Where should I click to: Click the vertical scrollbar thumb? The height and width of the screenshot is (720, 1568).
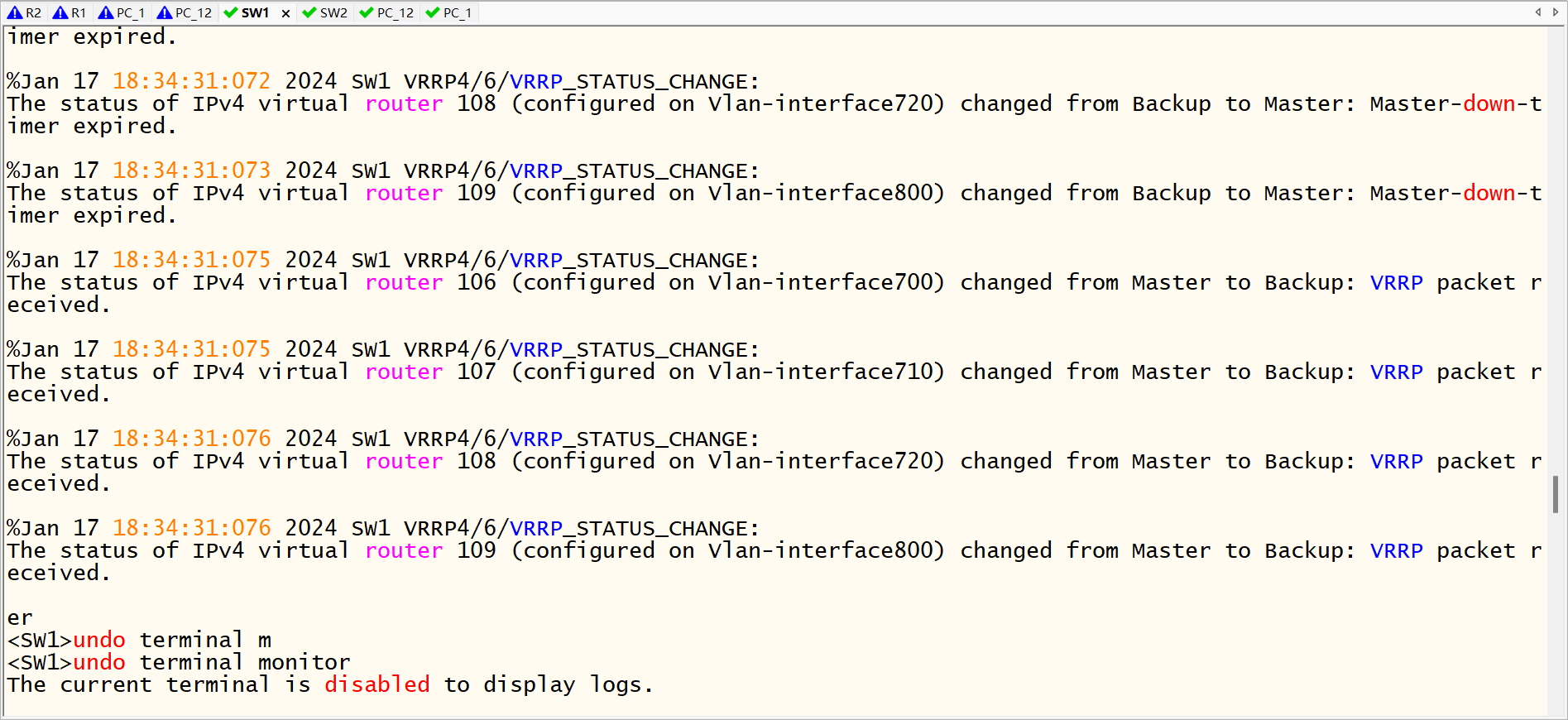(1556, 494)
